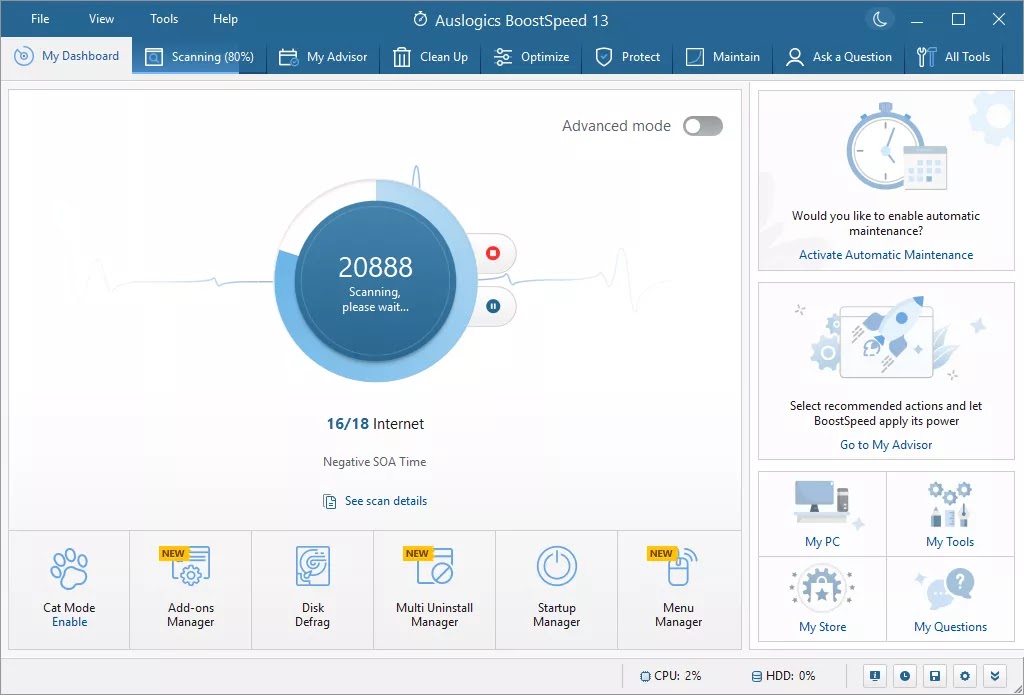
Task: Open the Tools menu
Action: click(164, 19)
